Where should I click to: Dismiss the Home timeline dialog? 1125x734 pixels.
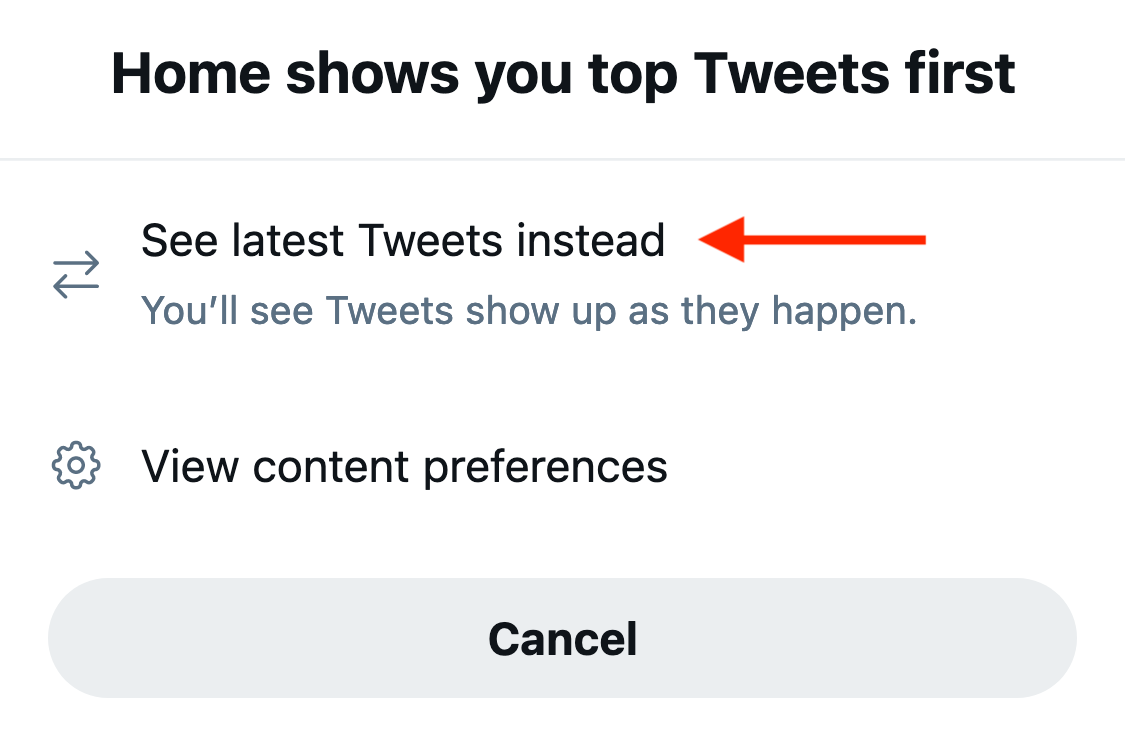click(x=562, y=638)
